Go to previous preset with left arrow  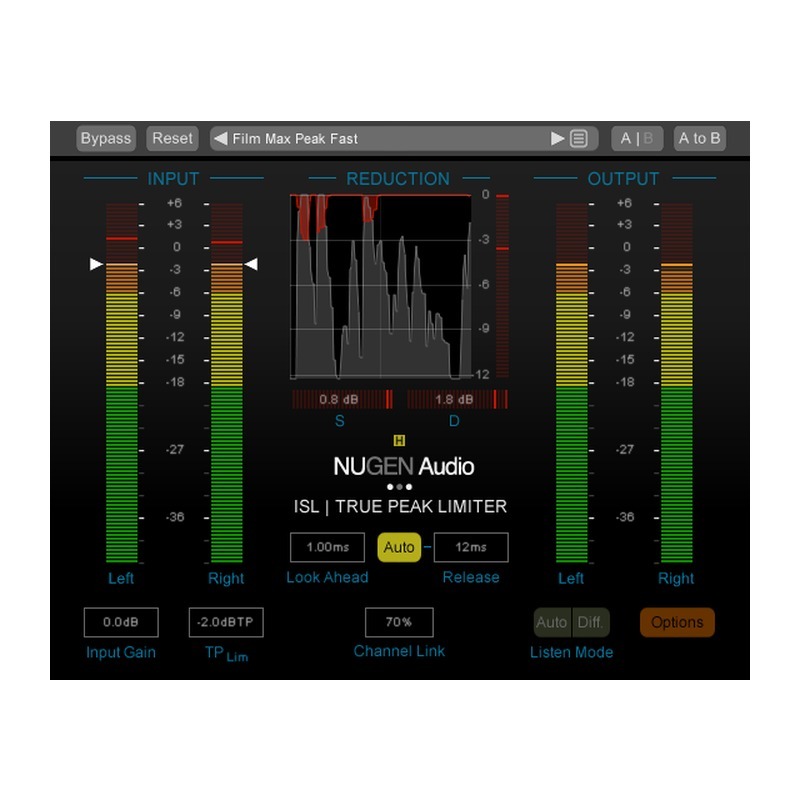(x=220, y=138)
